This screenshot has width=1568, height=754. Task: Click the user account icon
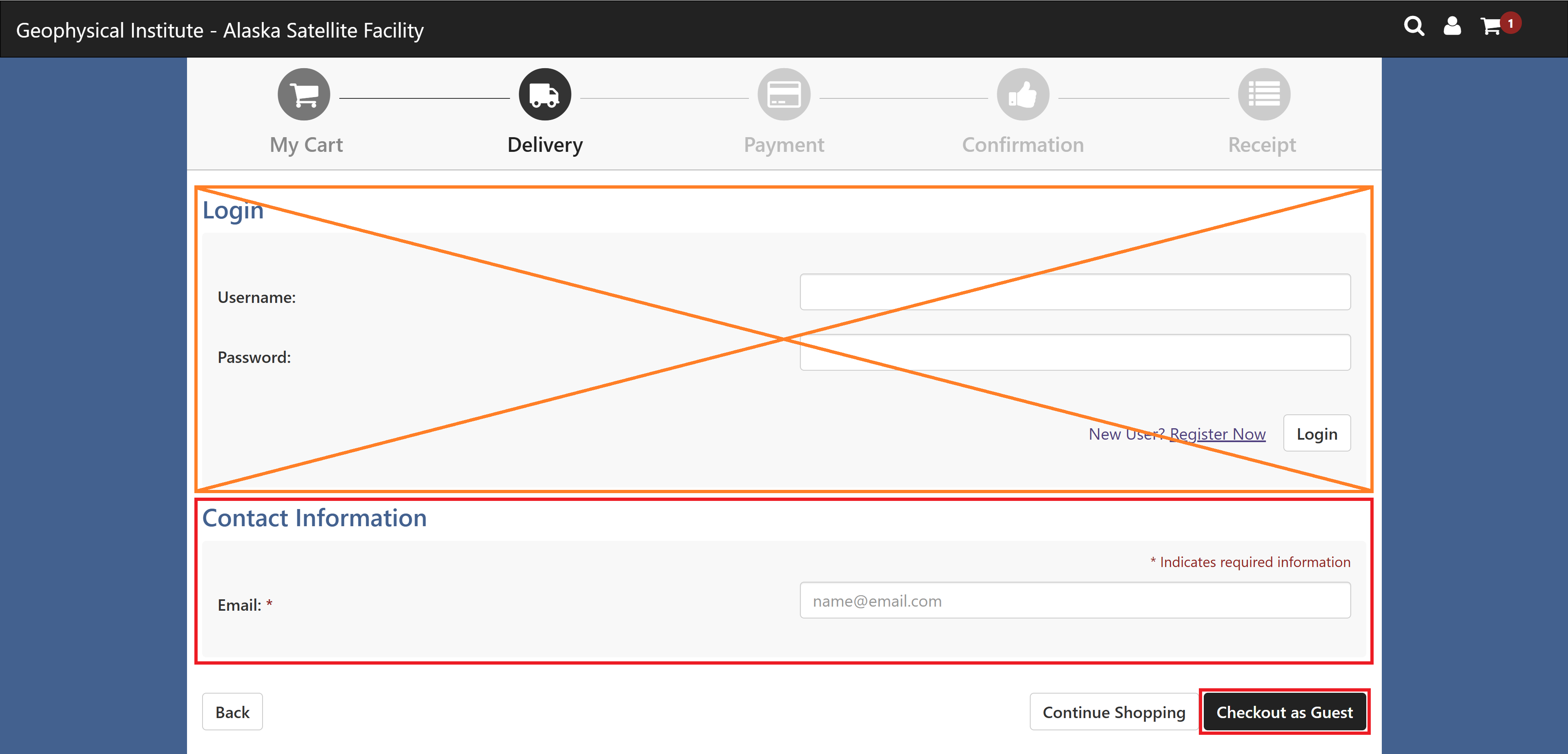point(1452,26)
